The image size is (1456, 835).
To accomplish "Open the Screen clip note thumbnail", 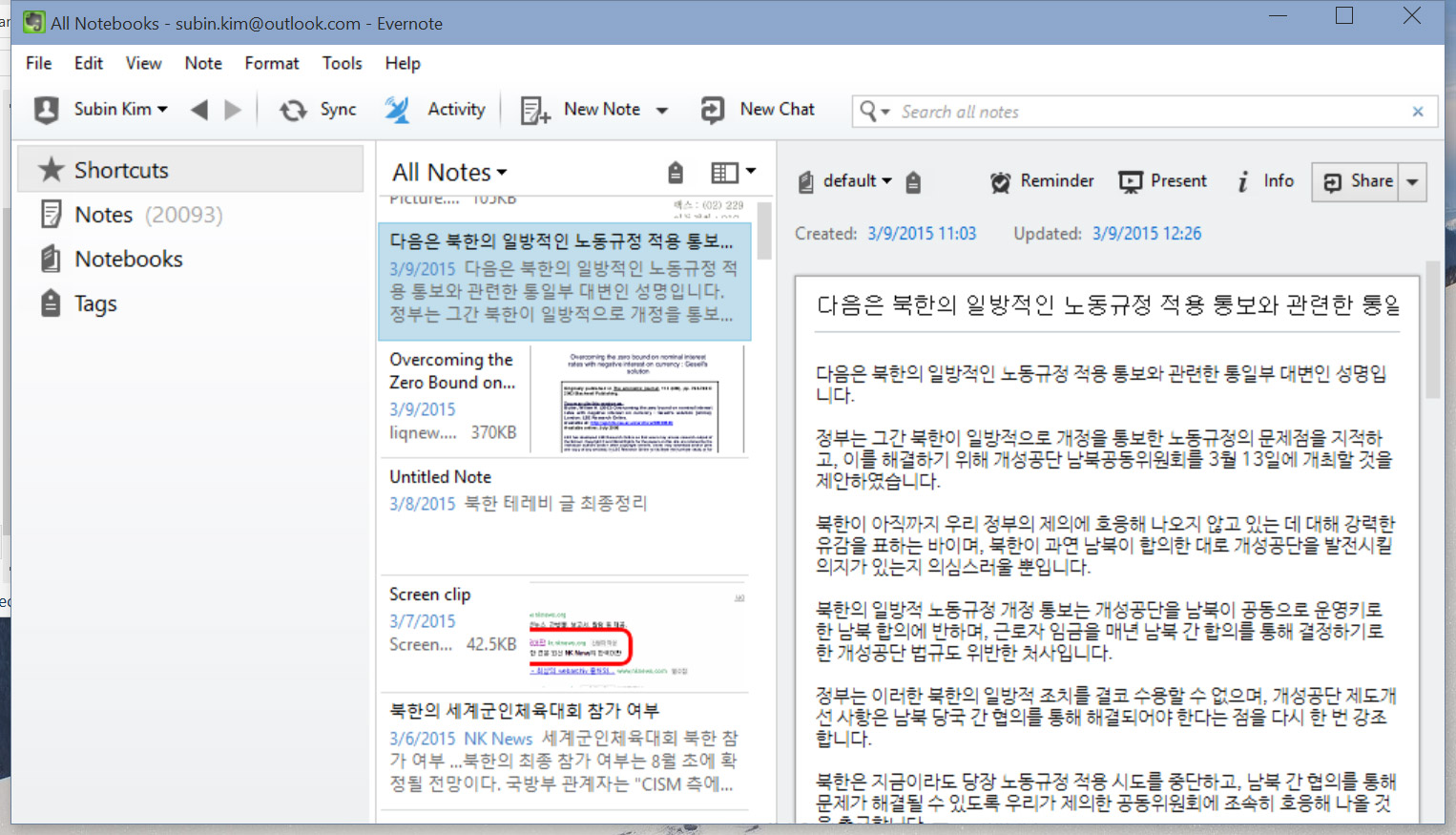I will pyautogui.click(x=636, y=634).
